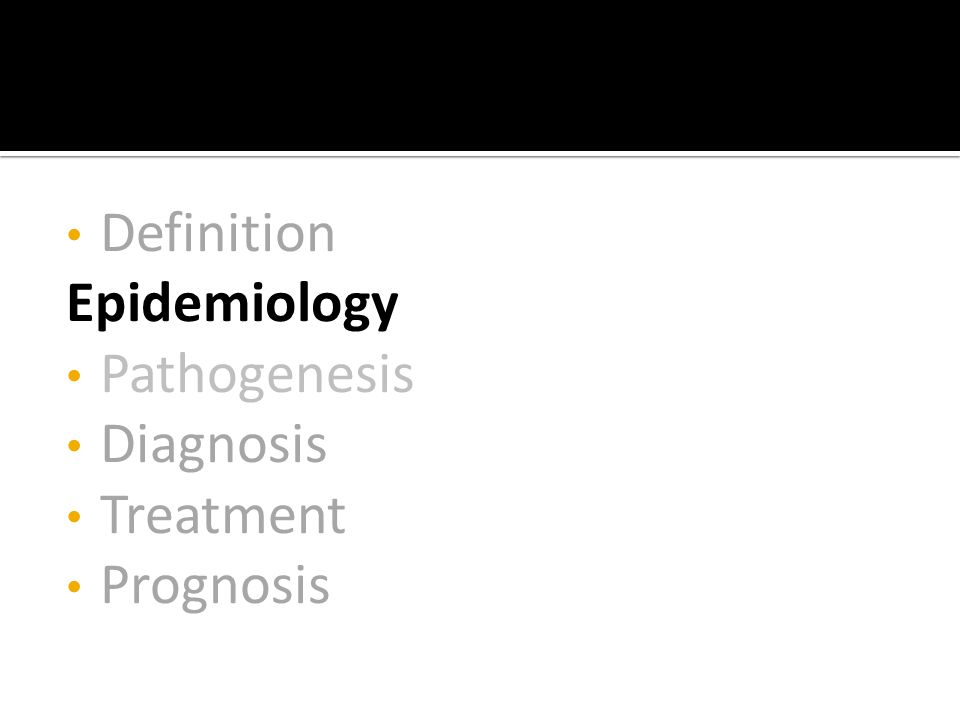The image size is (960, 720).
Task: Click empty white area right of Epidemiology
Action: point(673,304)
